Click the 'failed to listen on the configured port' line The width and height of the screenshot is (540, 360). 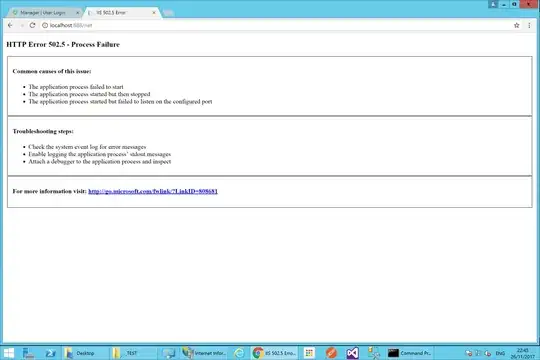click(120, 101)
